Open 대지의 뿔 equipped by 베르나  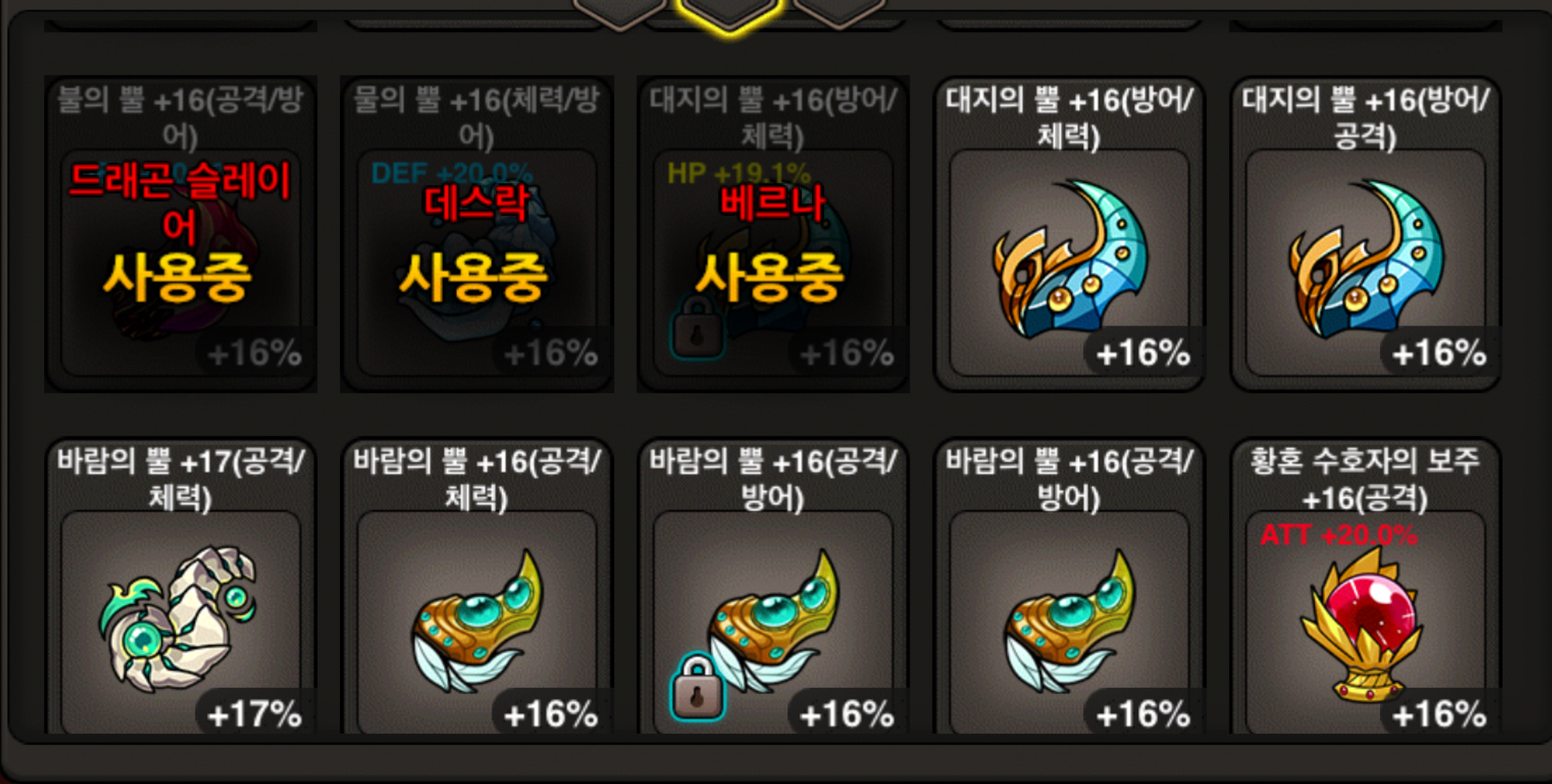[773, 234]
